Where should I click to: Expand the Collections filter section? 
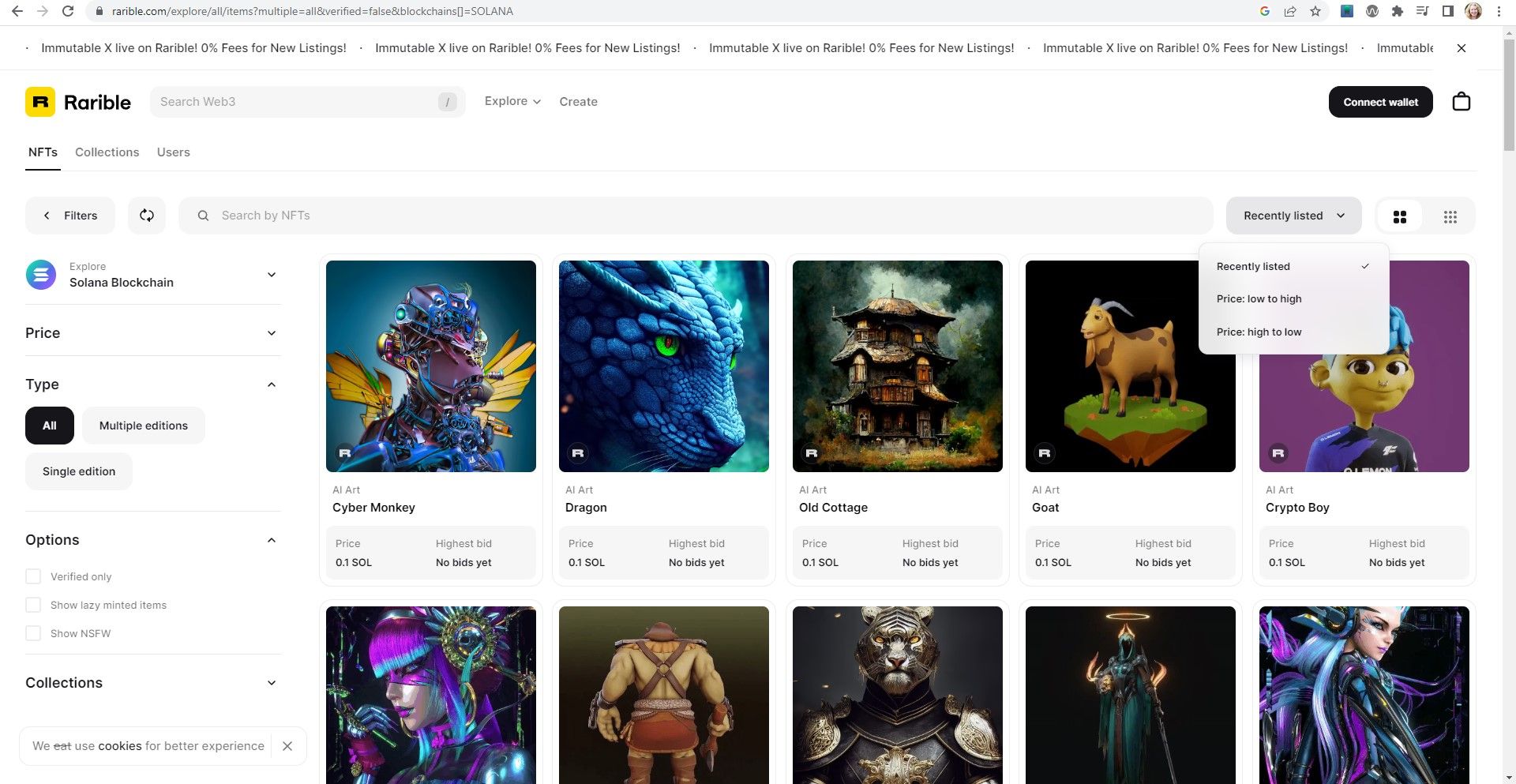pos(271,682)
